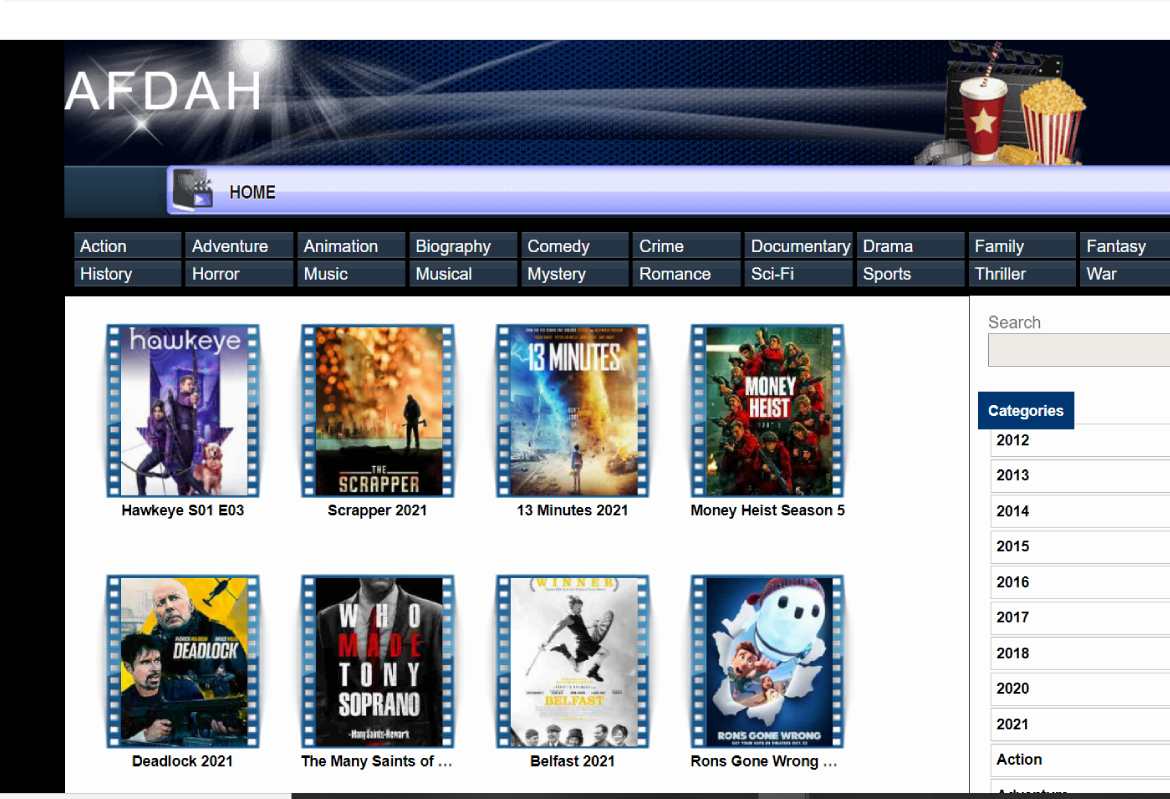The height and width of the screenshot is (799, 1170).
Task: Click the Categories sidebar heading
Action: tap(1026, 410)
